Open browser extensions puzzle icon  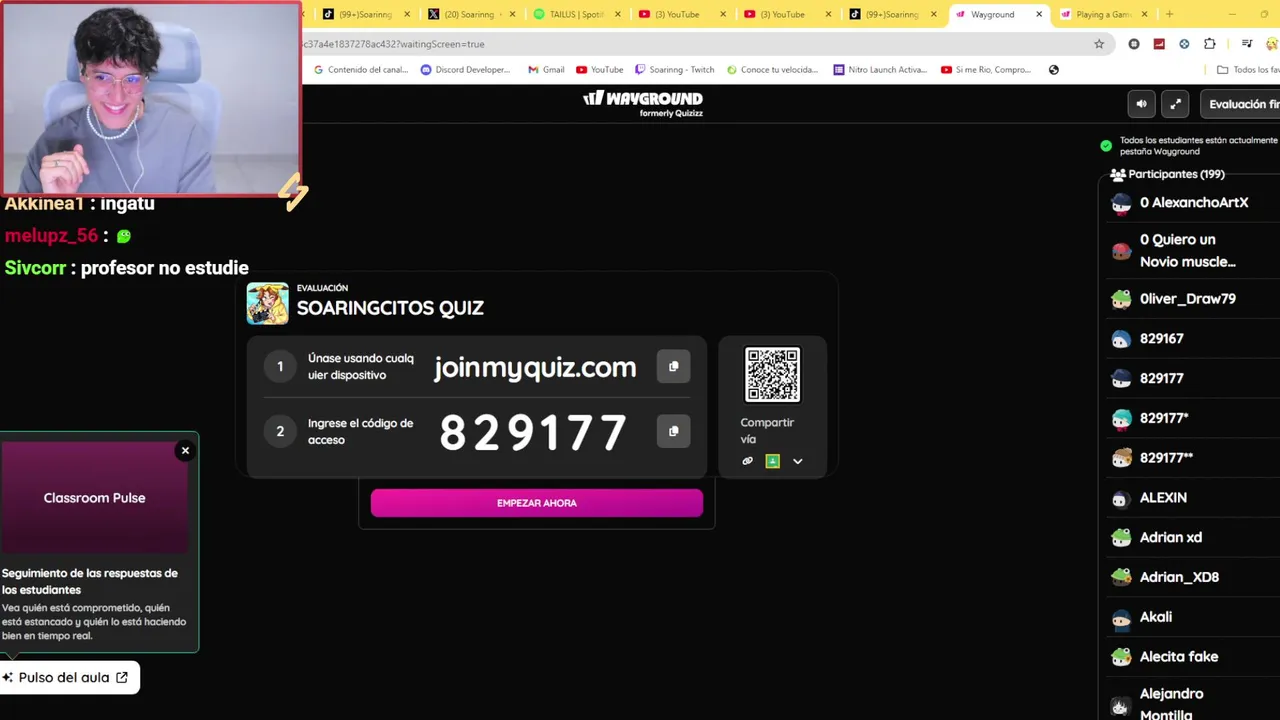pyautogui.click(x=1209, y=44)
